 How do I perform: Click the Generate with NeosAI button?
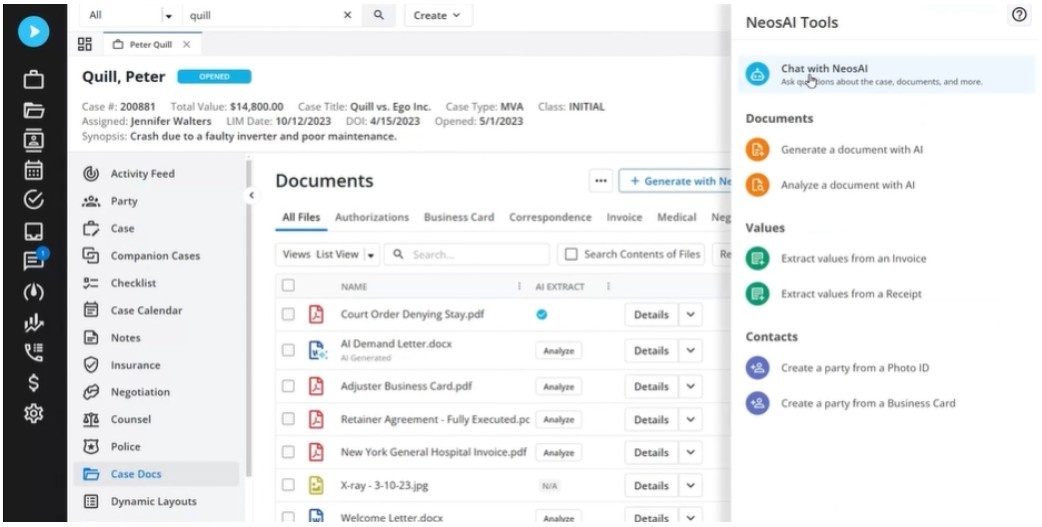[675, 181]
